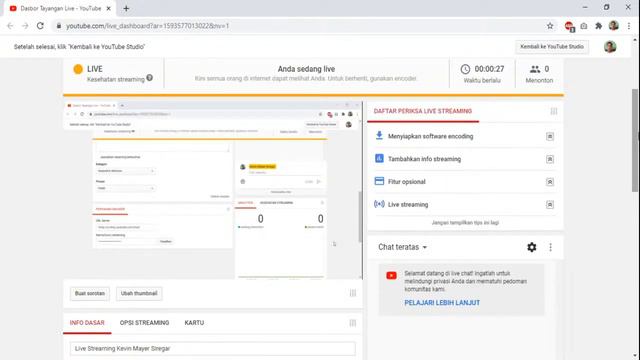Click the site lock icon in address bar

click(x=59, y=26)
